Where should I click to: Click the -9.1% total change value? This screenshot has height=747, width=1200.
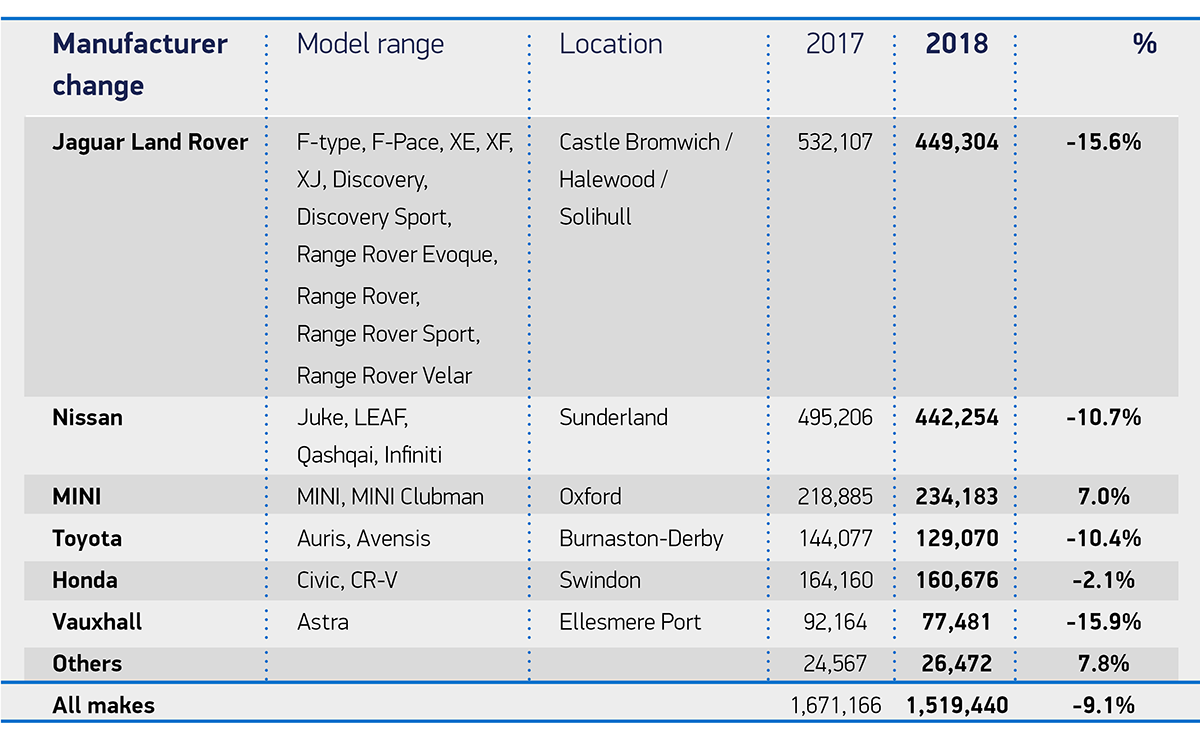1104,706
